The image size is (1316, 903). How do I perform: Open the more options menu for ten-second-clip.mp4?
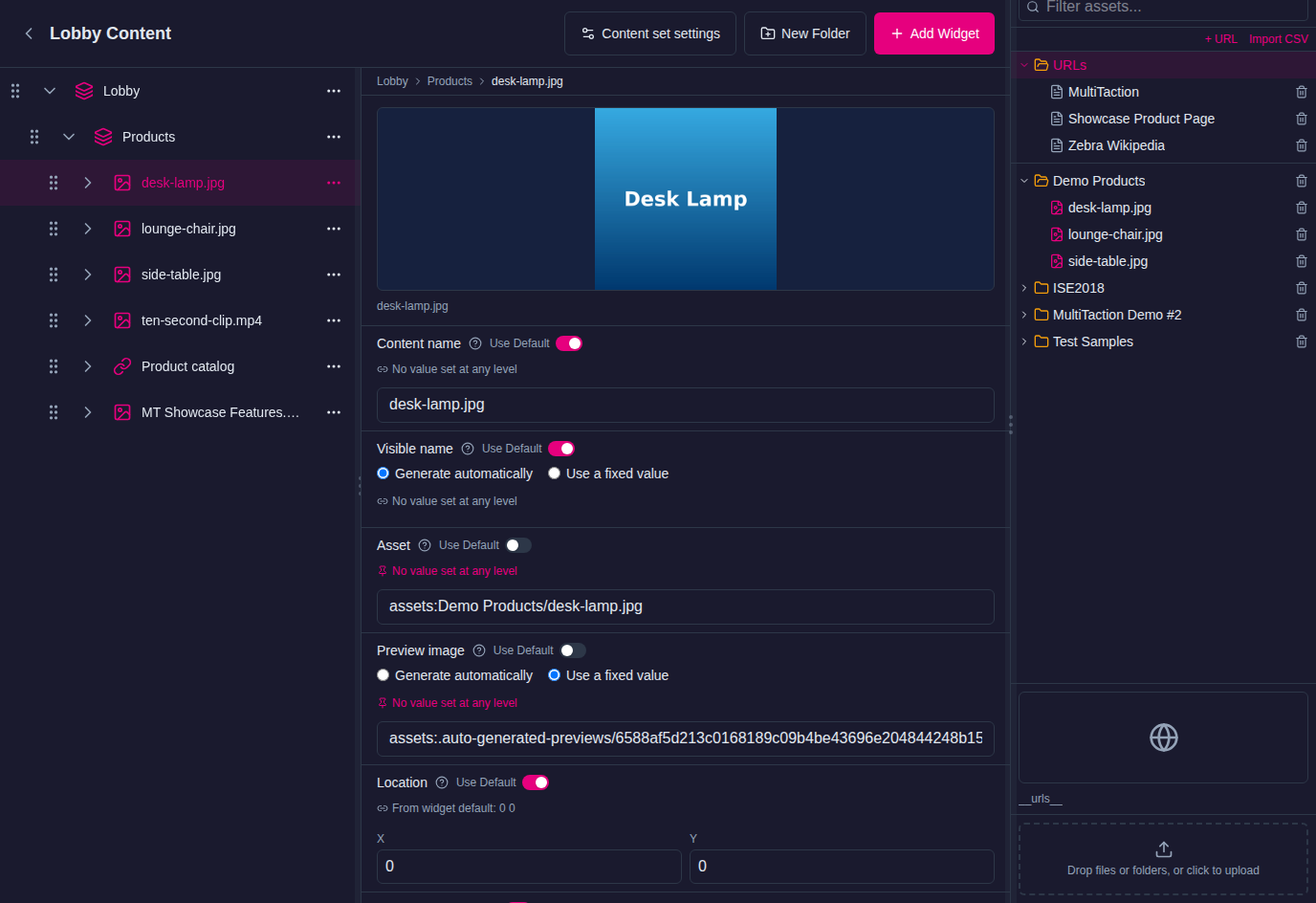click(334, 320)
